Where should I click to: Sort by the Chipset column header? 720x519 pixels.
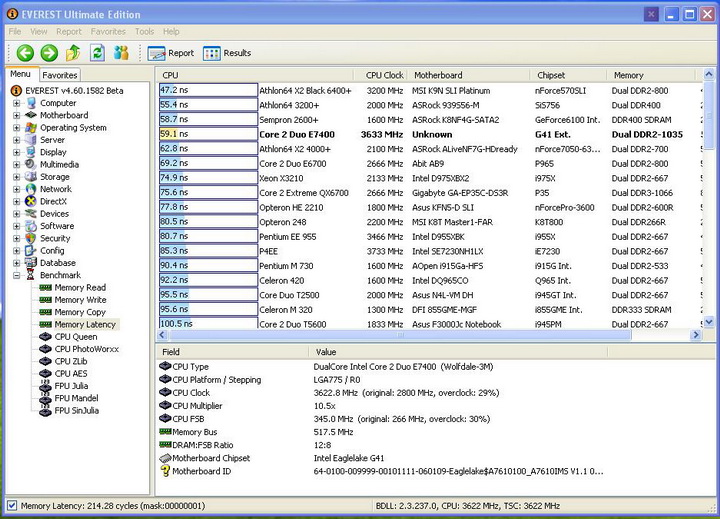point(566,75)
